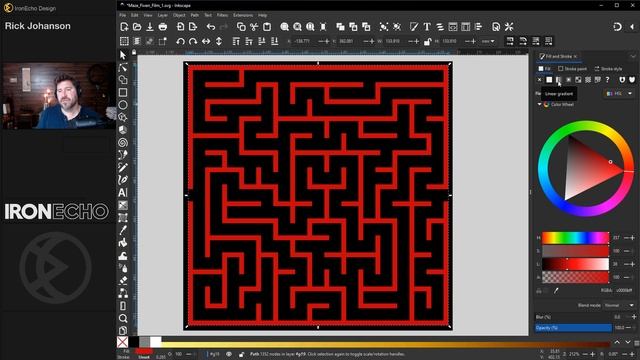
Task: Open the Edit menu
Action: tap(135, 15)
